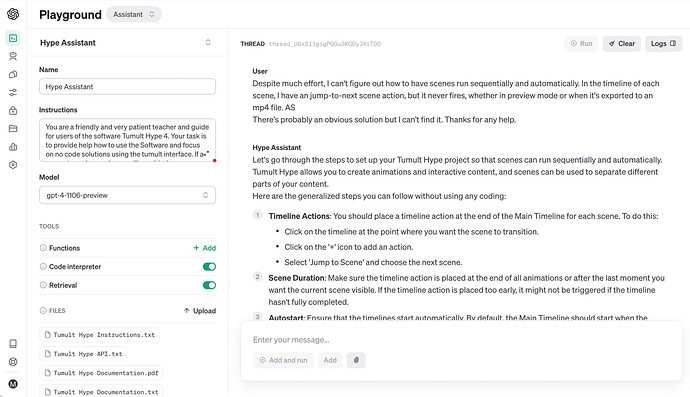Open Tumult Hype Documentation.pdf file

tap(101, 373)
